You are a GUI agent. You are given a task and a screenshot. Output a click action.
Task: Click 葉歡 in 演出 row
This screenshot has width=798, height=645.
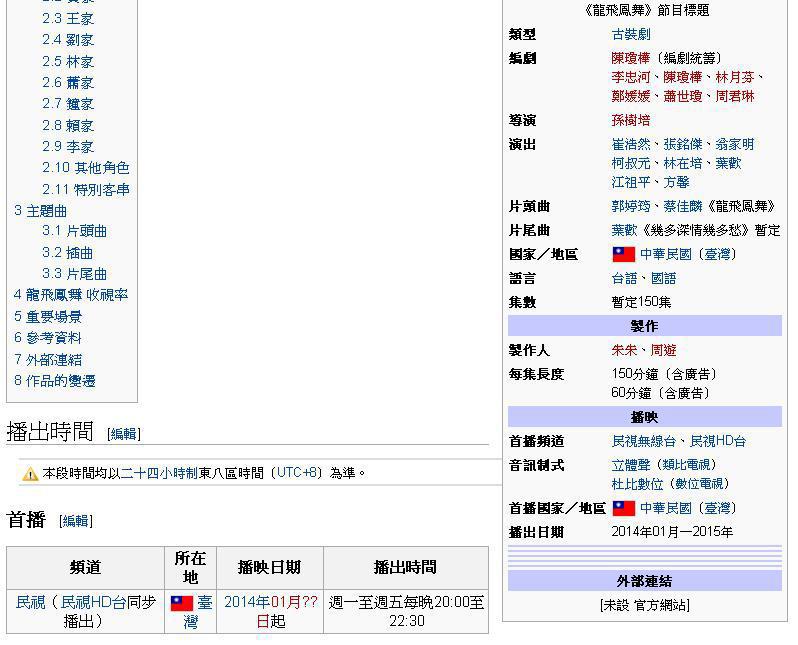(x=728, y=163)
